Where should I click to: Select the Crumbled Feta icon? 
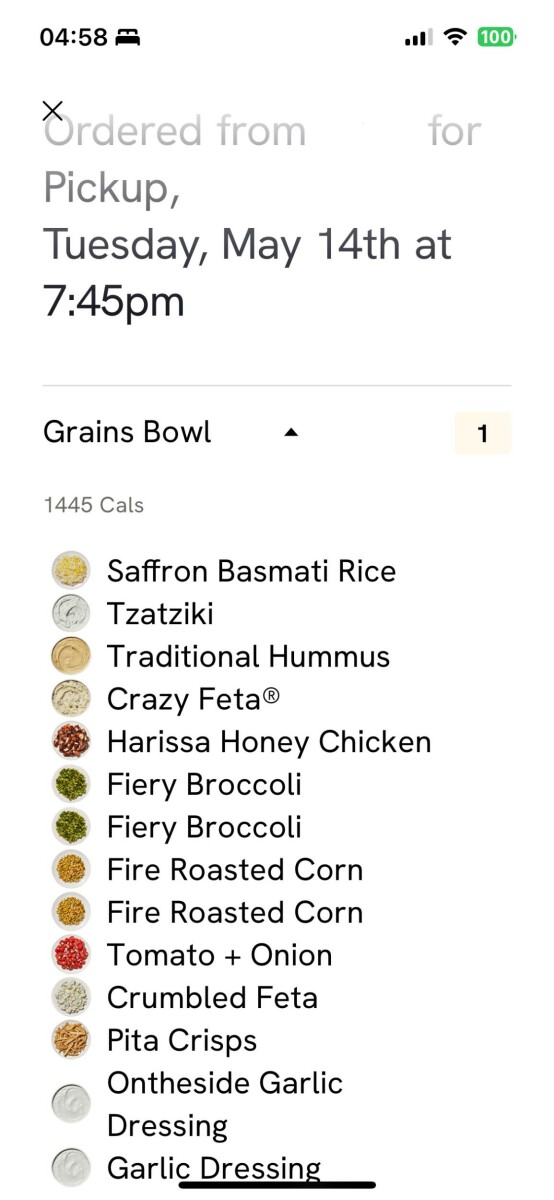pyautogui.click(x=71, y=998)
